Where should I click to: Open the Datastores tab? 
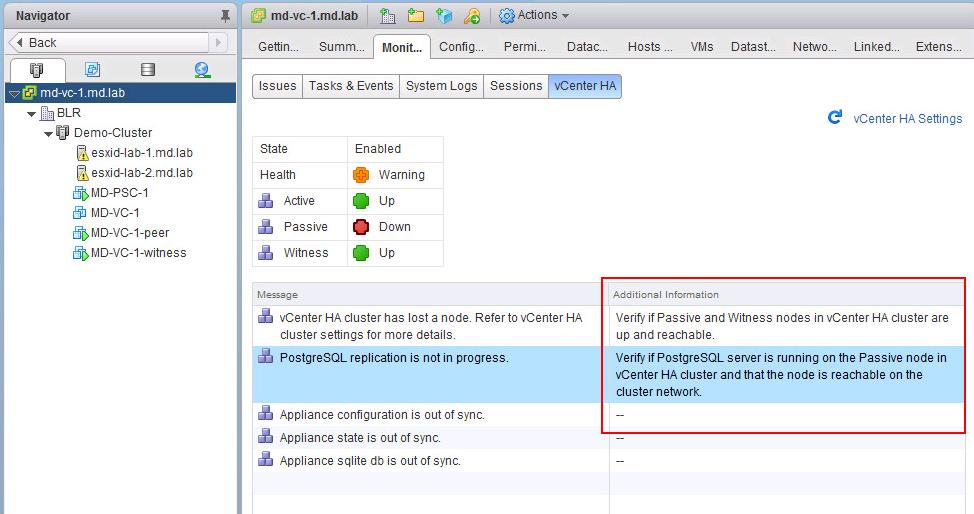(x=753, y=47)
